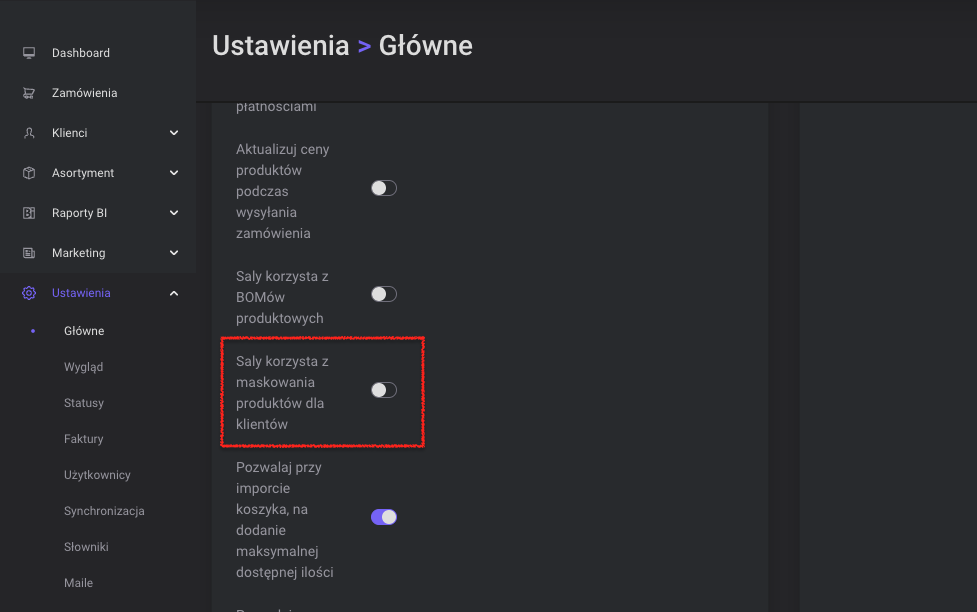
Task: Enable the highlighted product masking toggle
Action: [383, 389]
